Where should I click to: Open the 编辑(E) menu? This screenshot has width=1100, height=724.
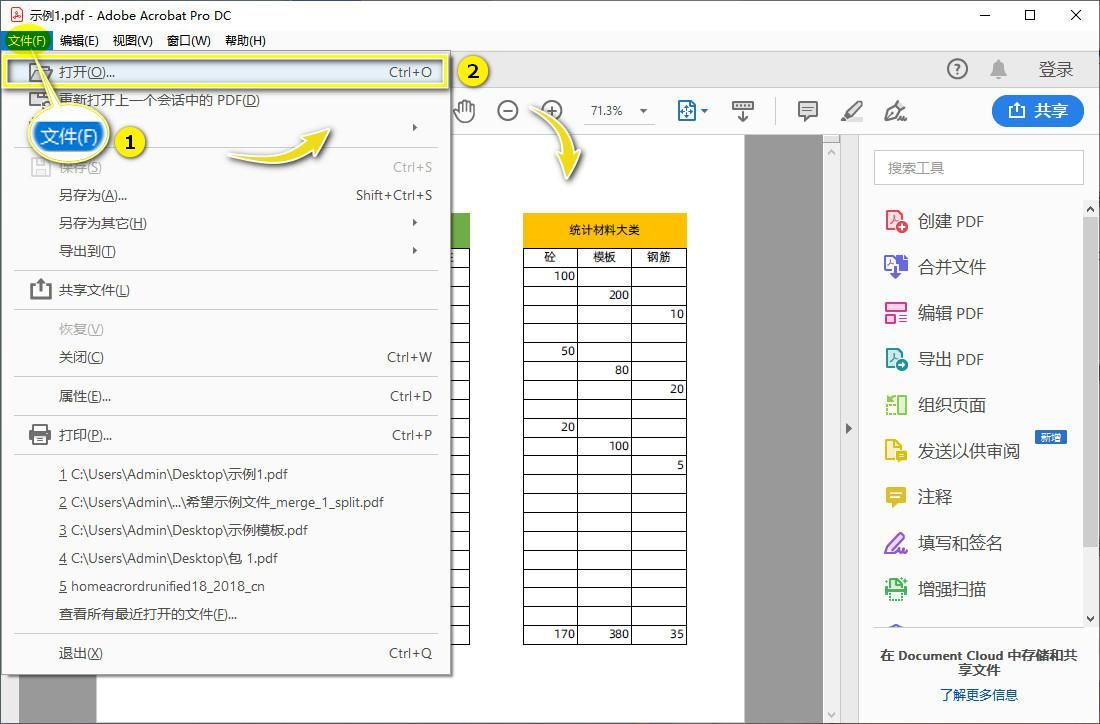click(x=79, y=40)
